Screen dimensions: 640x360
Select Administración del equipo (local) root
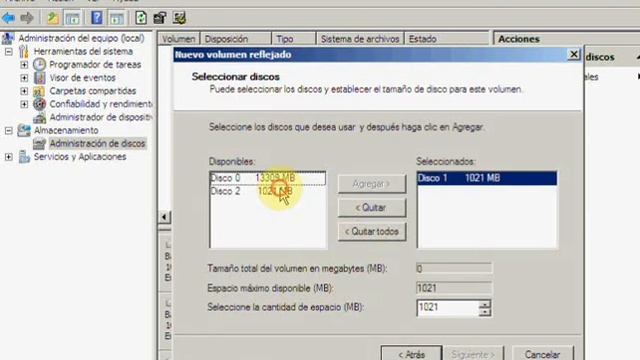[81, 38]
